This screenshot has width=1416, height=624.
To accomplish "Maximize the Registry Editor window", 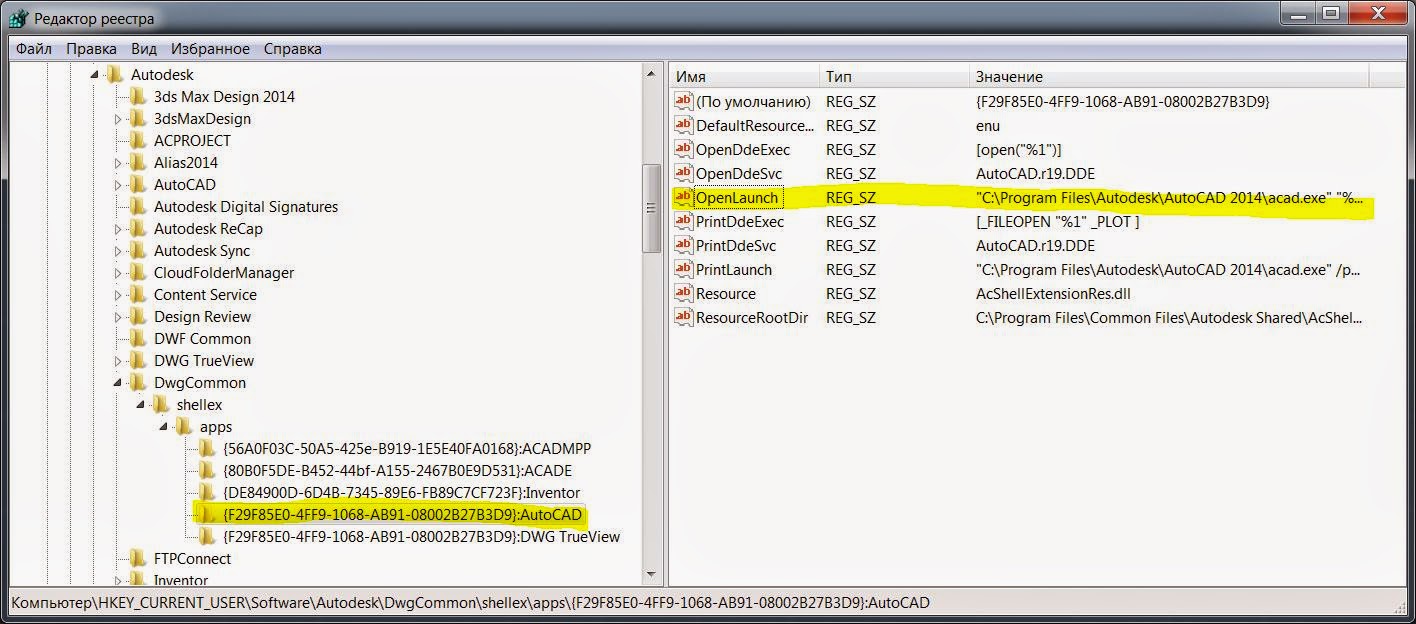I will coord(1330,13).
